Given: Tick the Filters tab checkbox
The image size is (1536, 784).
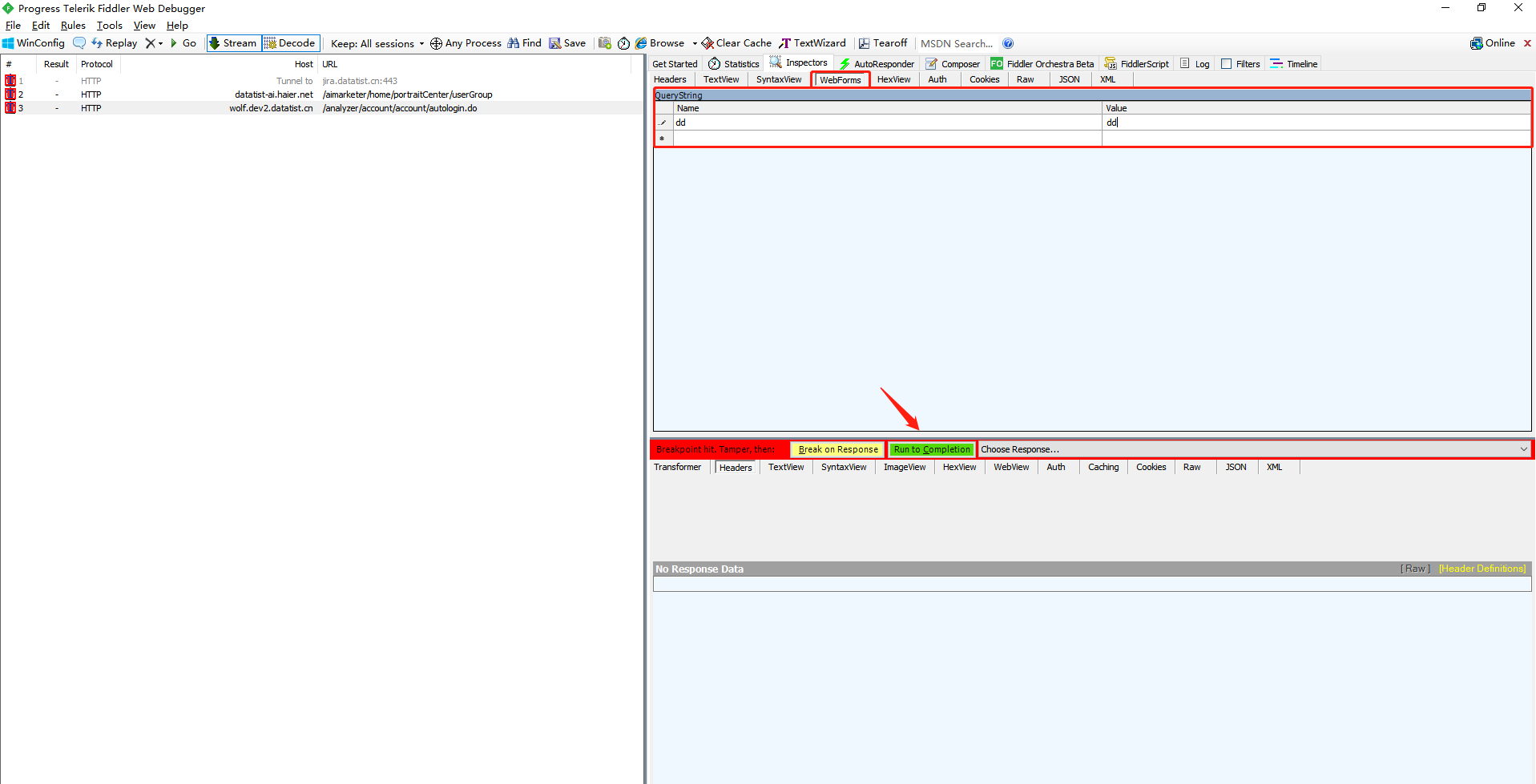Looking at the screenshot, I should pyautogui.click(x=1226, y=64).
